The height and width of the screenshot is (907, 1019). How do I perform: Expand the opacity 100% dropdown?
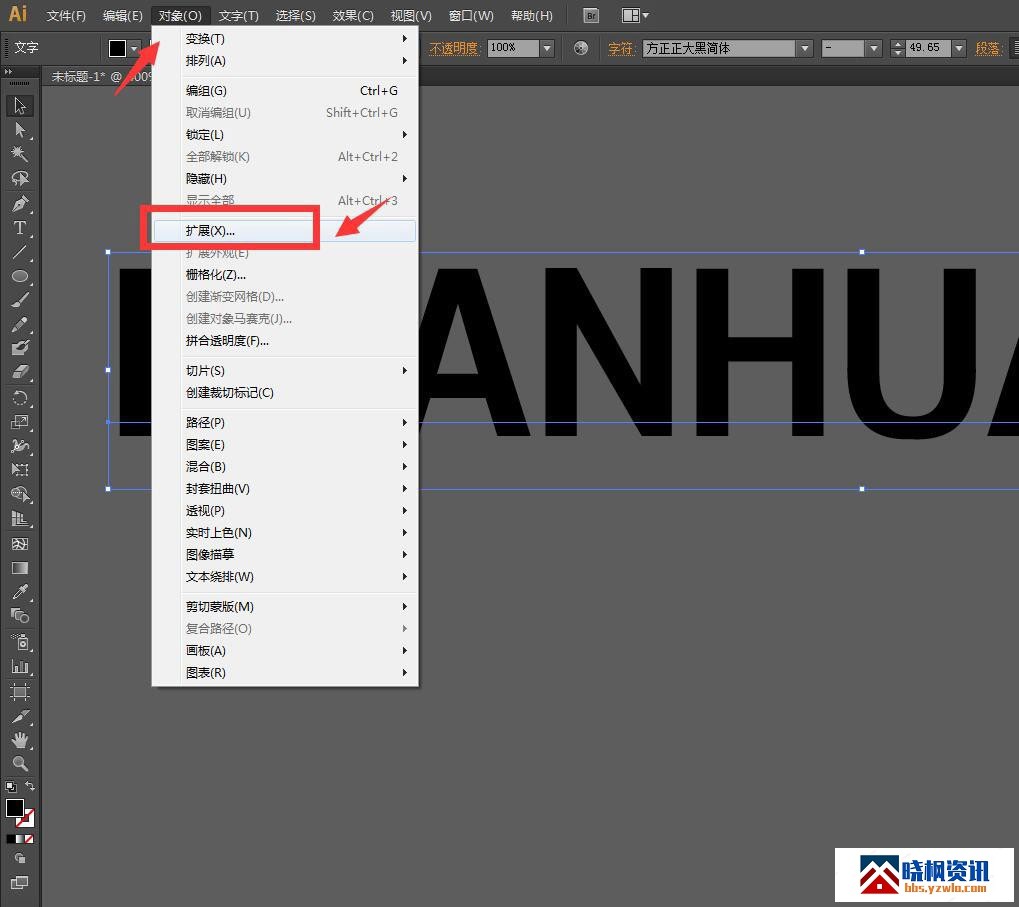(x=547, y=48)
